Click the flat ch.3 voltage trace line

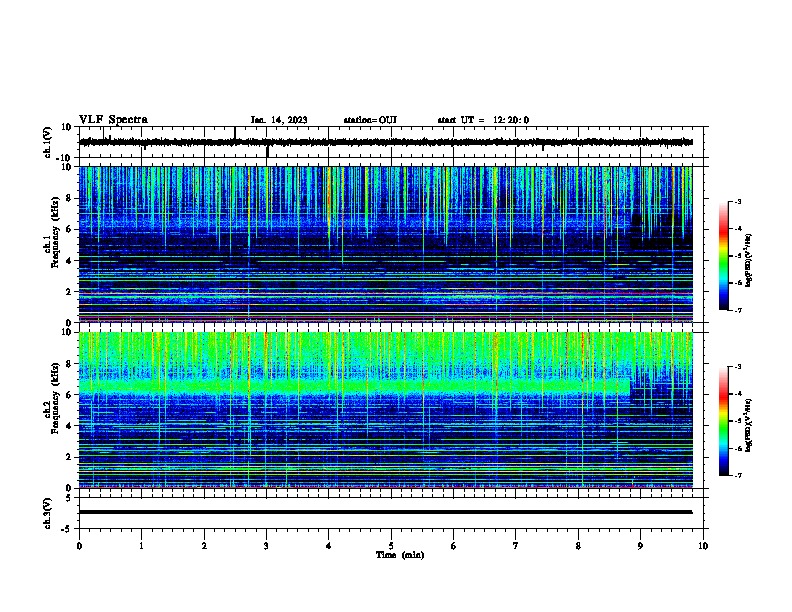[x=385, y=512]
